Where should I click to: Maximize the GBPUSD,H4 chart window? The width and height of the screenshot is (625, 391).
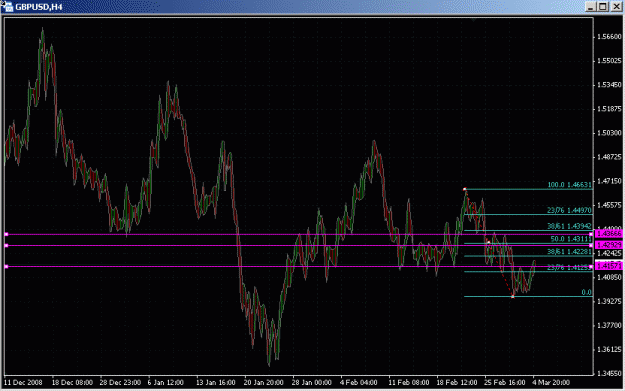(603, 7)
